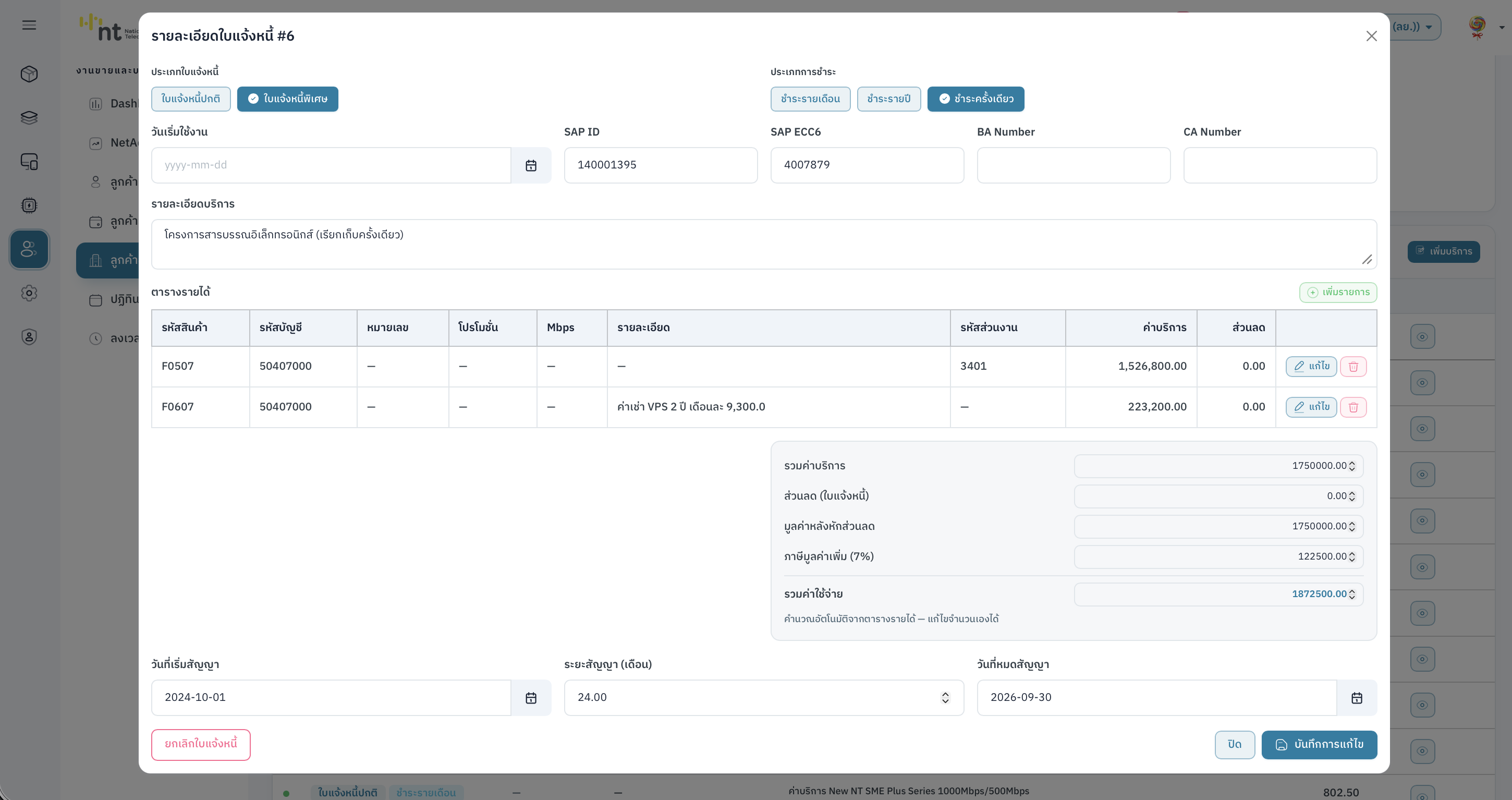The height and width of the screenshot is (800, 1512).
Task: Select ชำระรายปี payment type
Action: coord(888,99)
